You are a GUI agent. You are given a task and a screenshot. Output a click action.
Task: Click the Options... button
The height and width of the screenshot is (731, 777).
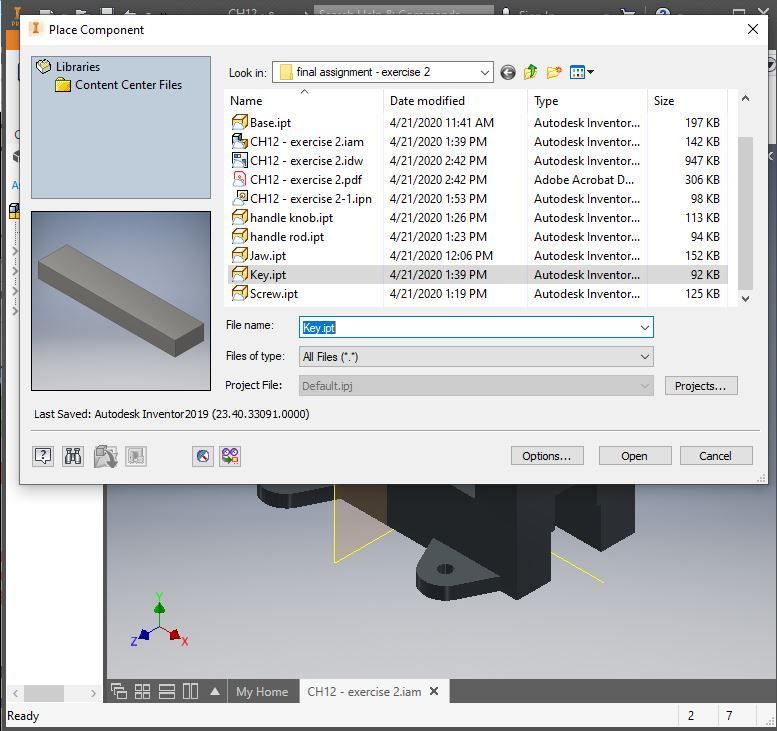pyautogui.click(x=547, y=456)
